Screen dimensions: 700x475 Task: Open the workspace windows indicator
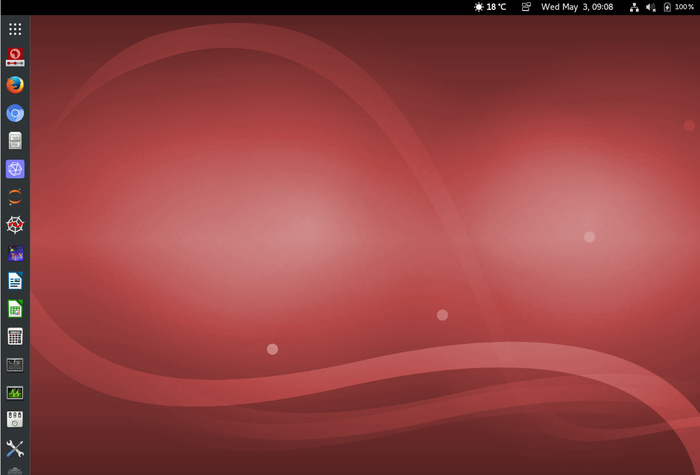point(526,7)
